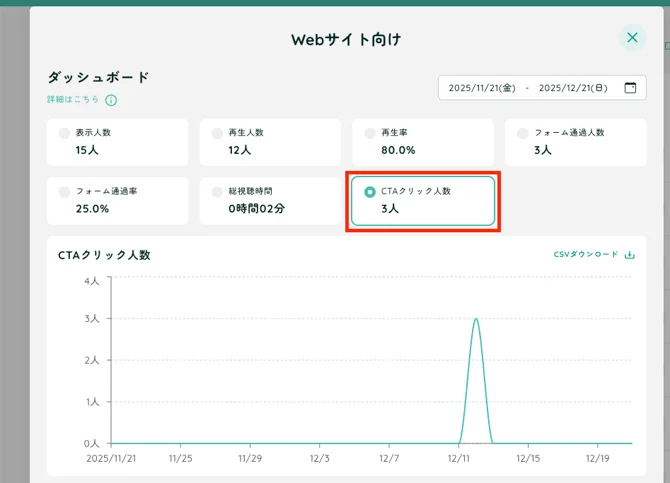
Task: Click the 12/7 axis label
Action: pos(389,459)
